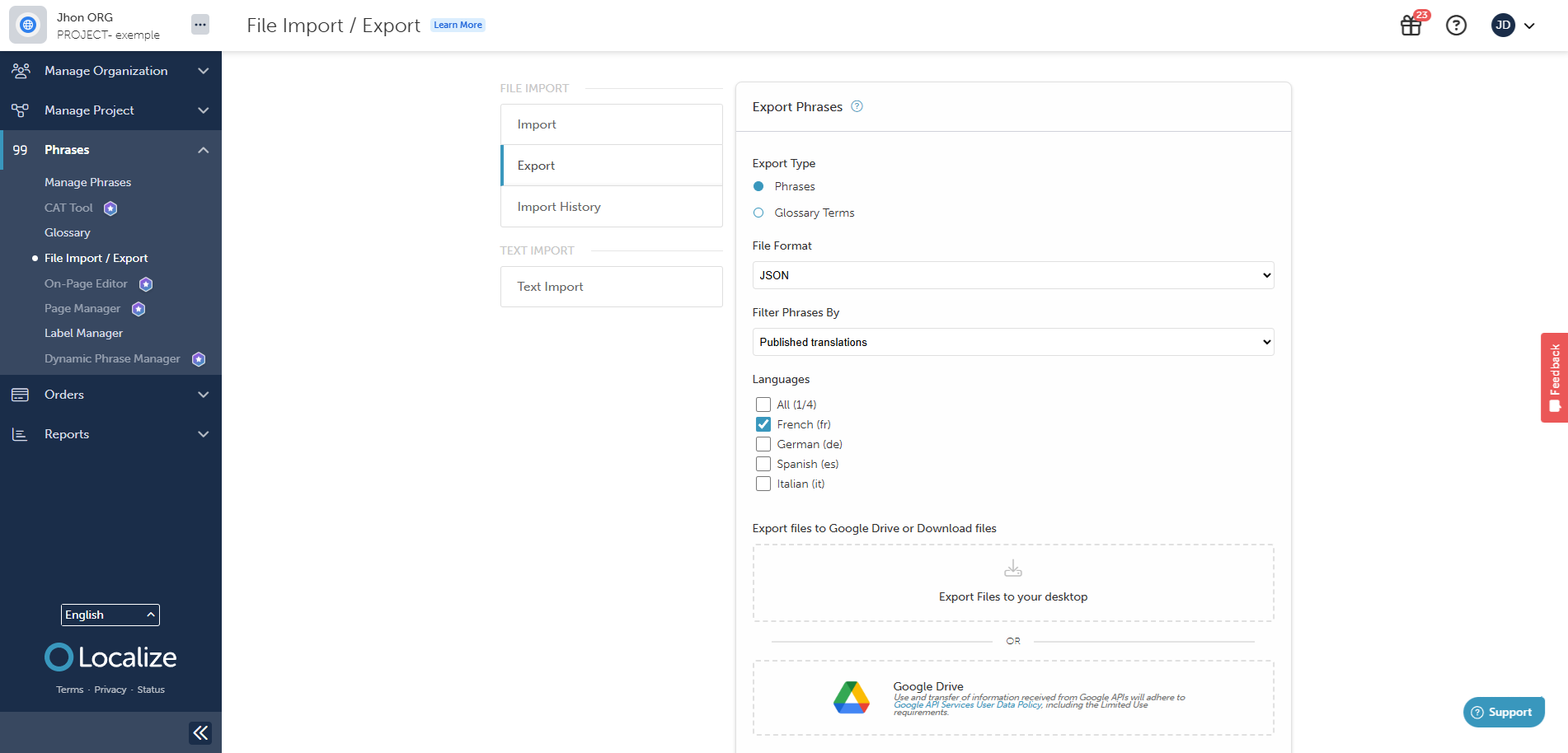Click the Learn More button
The height and width of the screenshot is (753, 1568).
click(x=458, y=25)
